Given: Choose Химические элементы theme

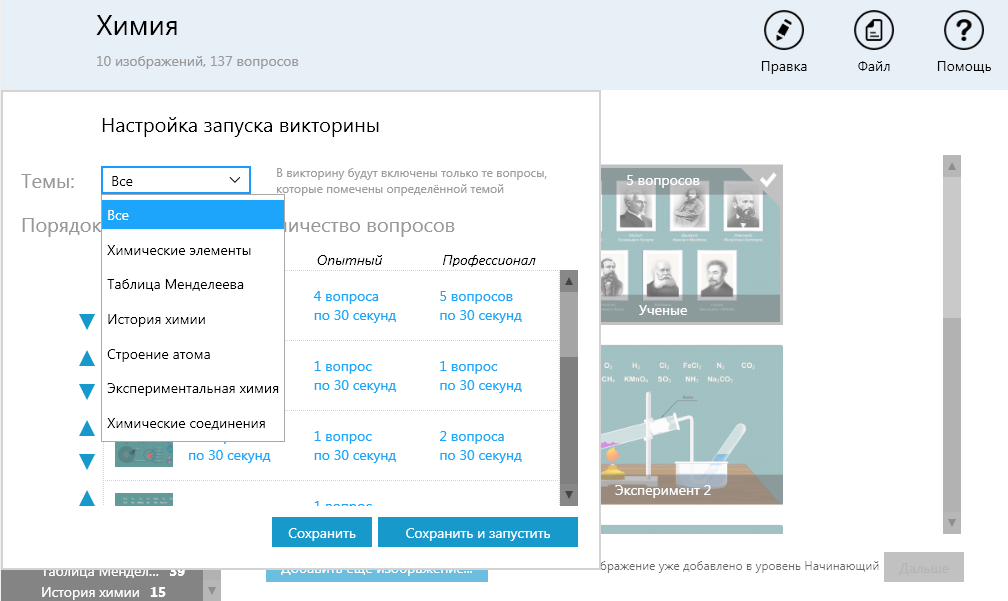Looking at the screenshot, I should tap(193, 250).
